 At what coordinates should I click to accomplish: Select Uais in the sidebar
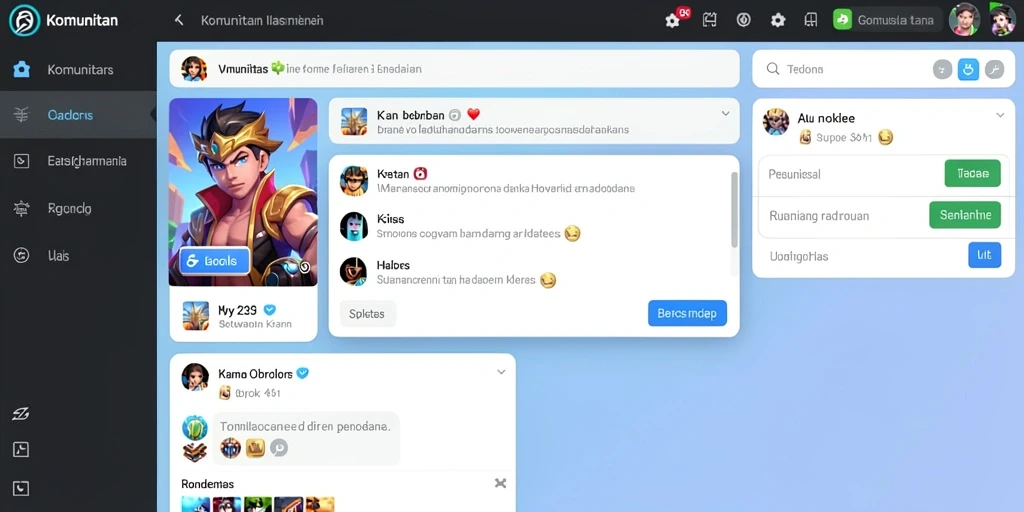[x=78, y=255]
